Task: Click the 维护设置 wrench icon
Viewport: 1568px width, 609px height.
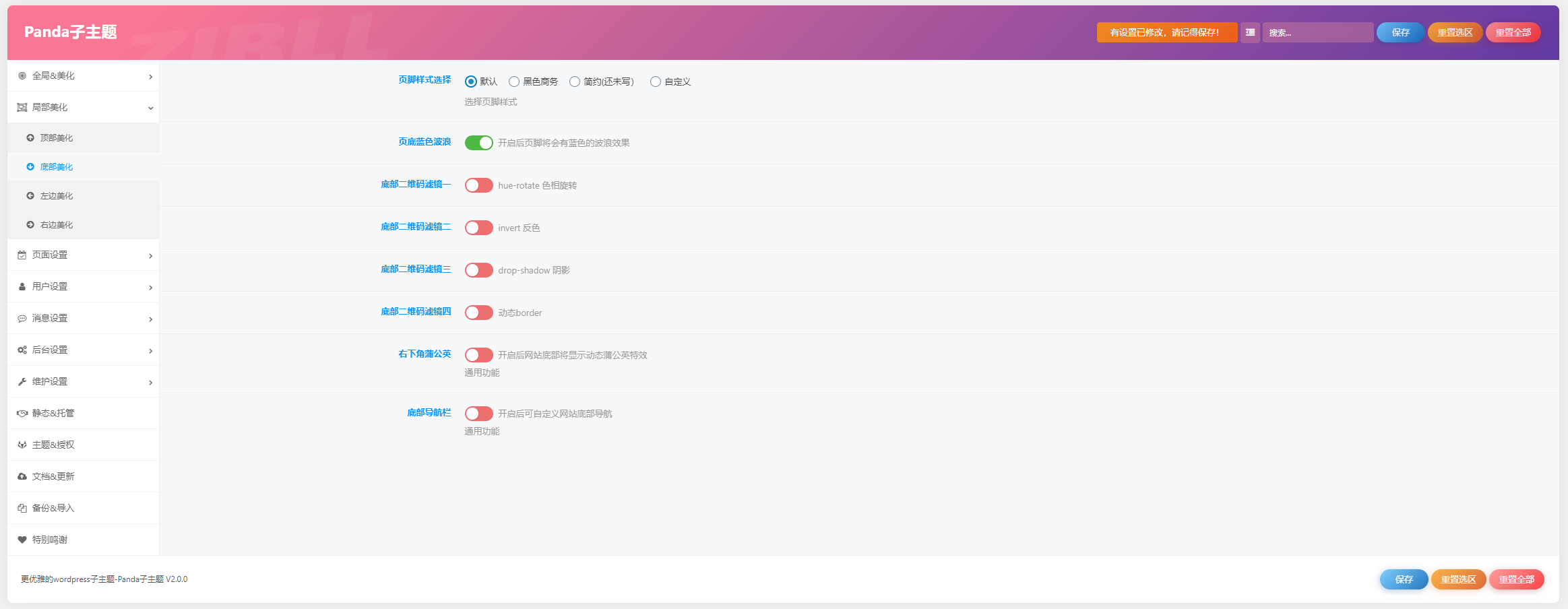Action: pyautogui.click(x=22, y=382)
